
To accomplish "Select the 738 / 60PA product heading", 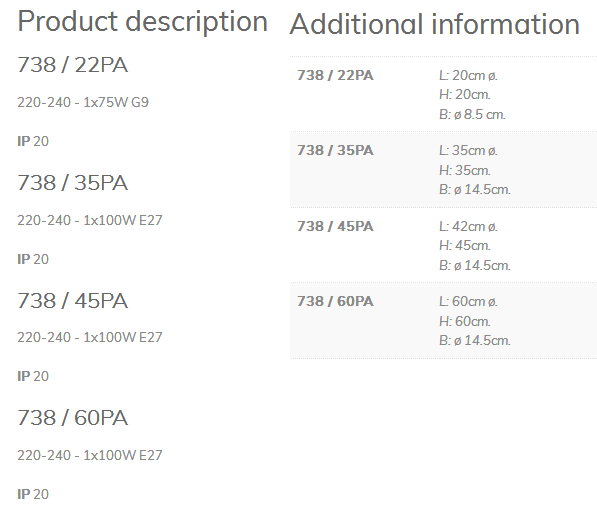I will [x=72, y=417].
